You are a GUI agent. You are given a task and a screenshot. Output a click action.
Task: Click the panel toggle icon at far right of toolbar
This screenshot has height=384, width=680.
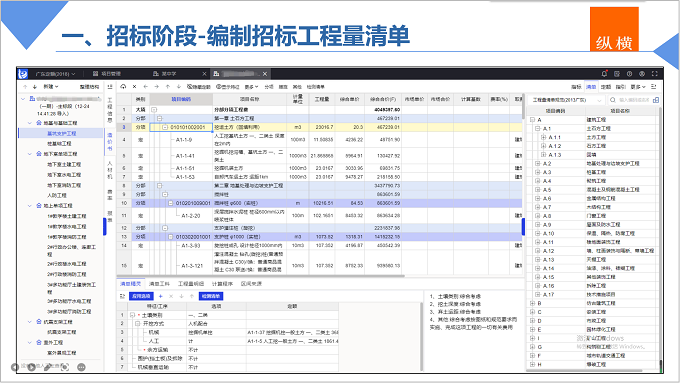654,87
